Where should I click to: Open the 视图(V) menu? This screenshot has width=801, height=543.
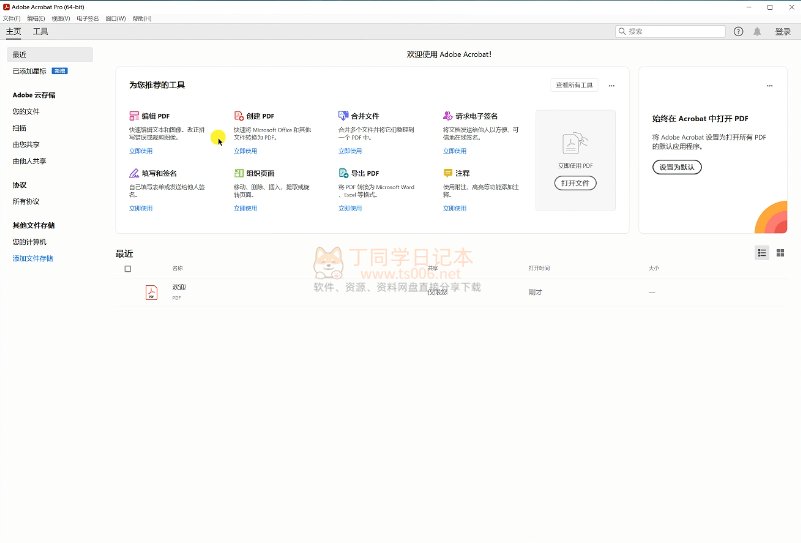point(61,18)
